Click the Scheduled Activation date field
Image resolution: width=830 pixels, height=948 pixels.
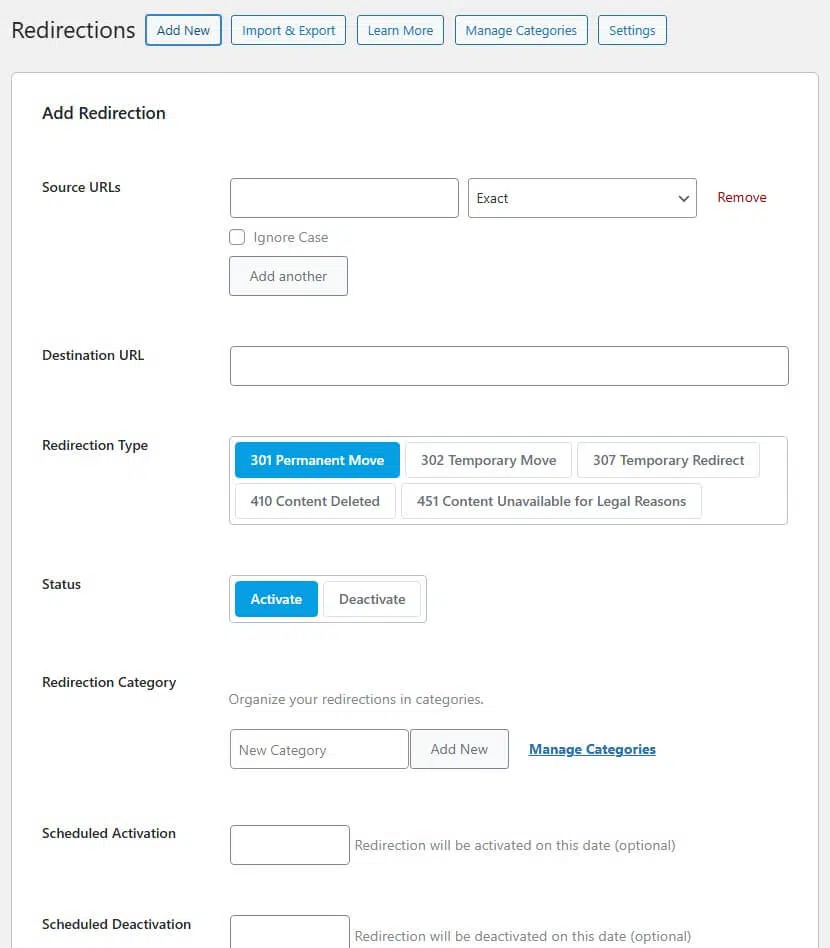click(x=290, y=845)
